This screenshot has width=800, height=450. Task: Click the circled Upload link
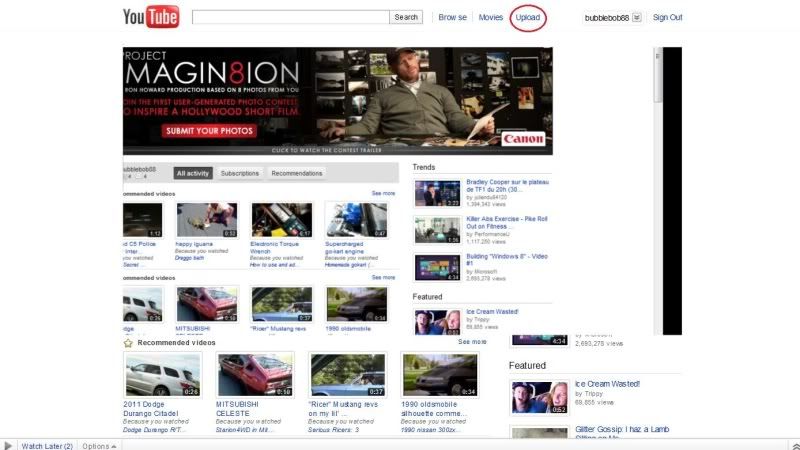point(528,17)
